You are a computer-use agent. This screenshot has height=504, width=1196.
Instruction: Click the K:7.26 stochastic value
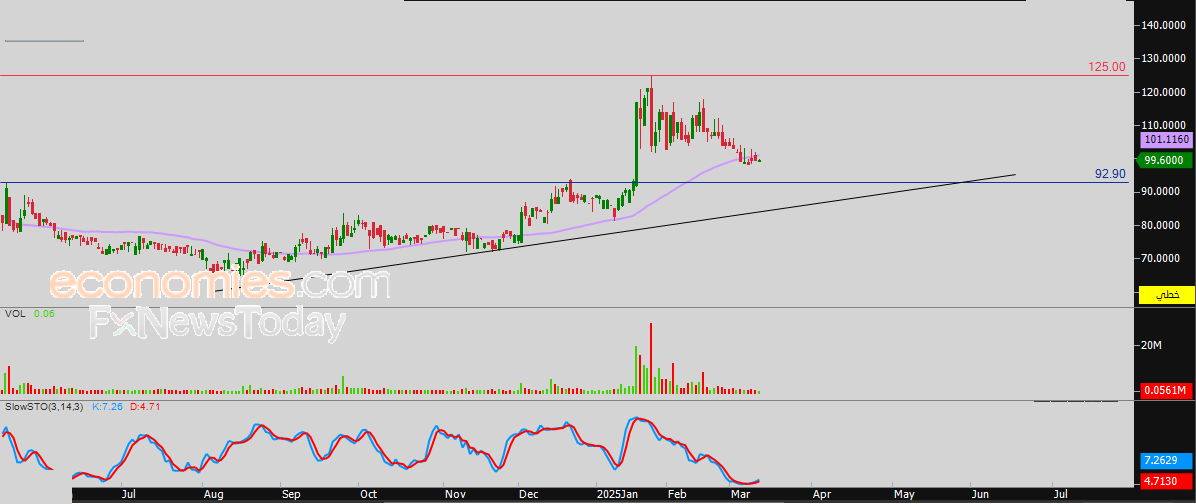tap(106, 407)
